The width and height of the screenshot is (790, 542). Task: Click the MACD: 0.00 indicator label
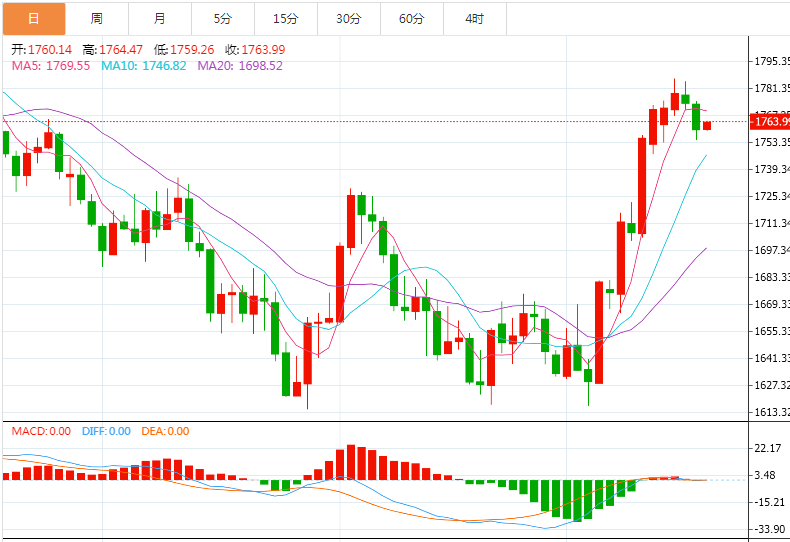tap(41, 431)
